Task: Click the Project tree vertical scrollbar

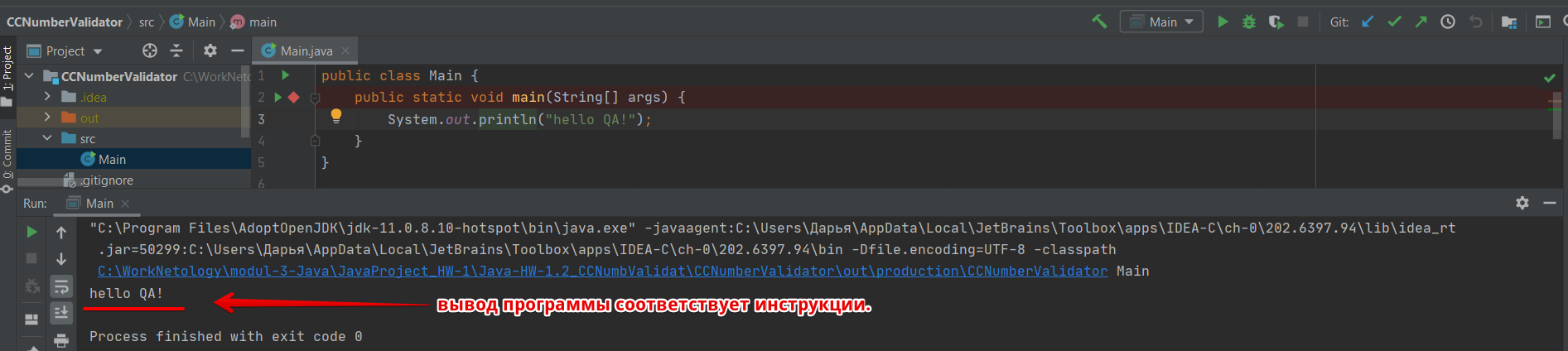Action: coord(245,101)
